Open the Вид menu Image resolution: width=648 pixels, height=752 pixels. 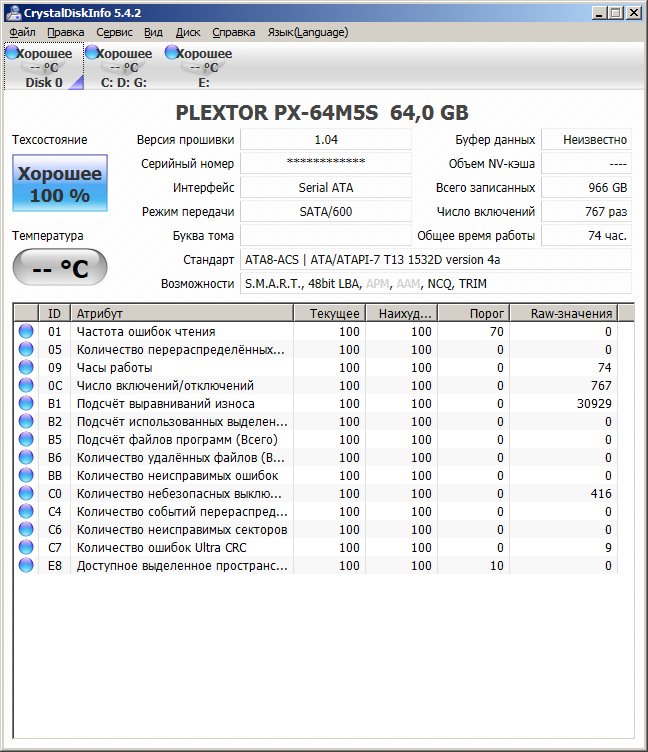coord(153,32)
